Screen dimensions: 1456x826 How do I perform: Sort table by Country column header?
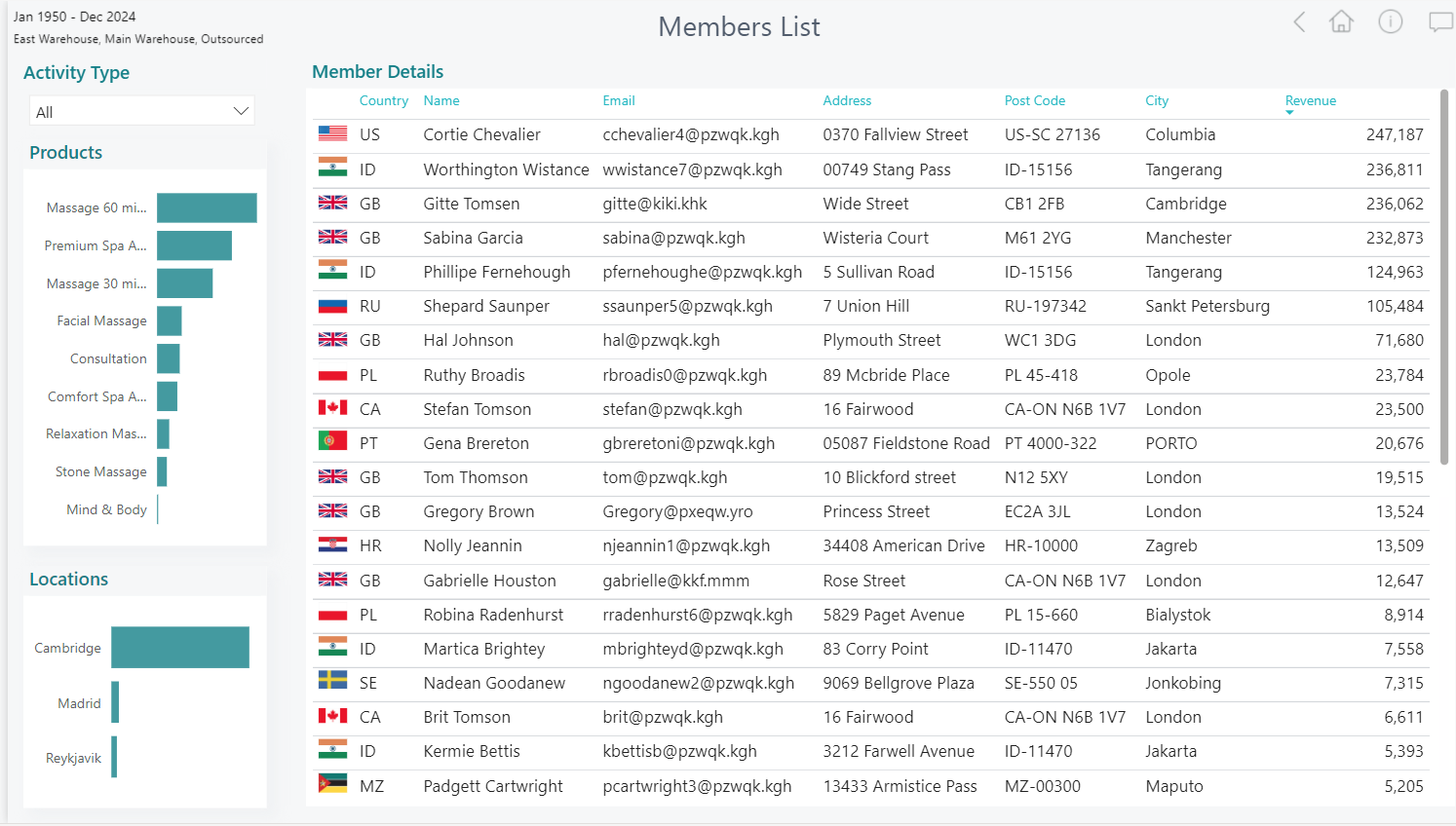(383, 100)
